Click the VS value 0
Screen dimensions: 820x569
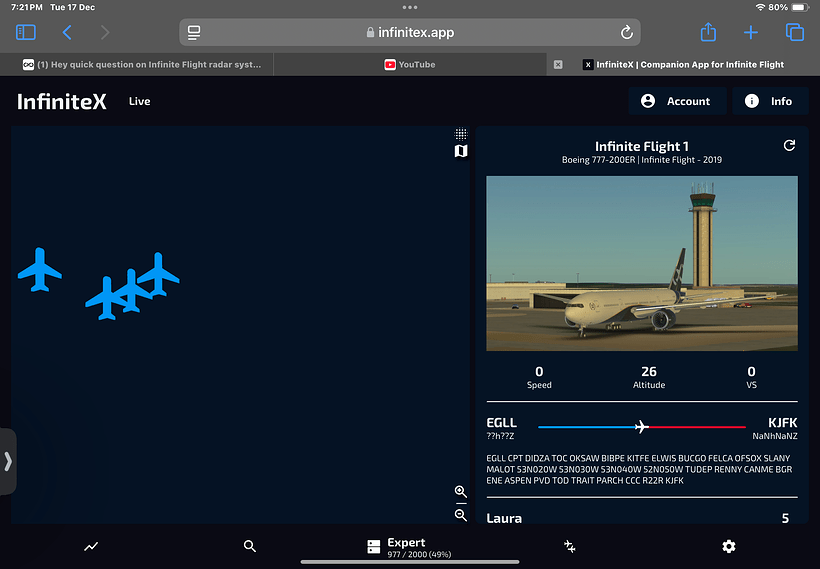[x=751, y=371]
